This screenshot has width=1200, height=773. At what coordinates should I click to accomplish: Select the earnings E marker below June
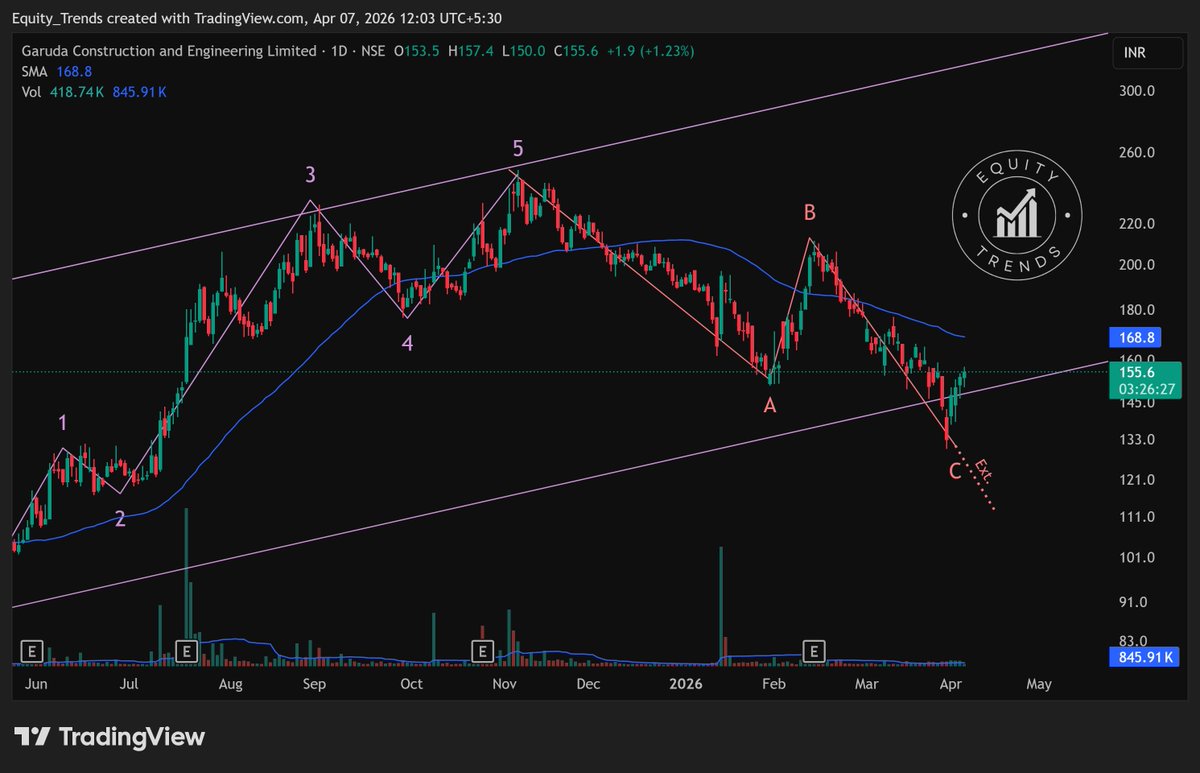[x=31, y=651]
